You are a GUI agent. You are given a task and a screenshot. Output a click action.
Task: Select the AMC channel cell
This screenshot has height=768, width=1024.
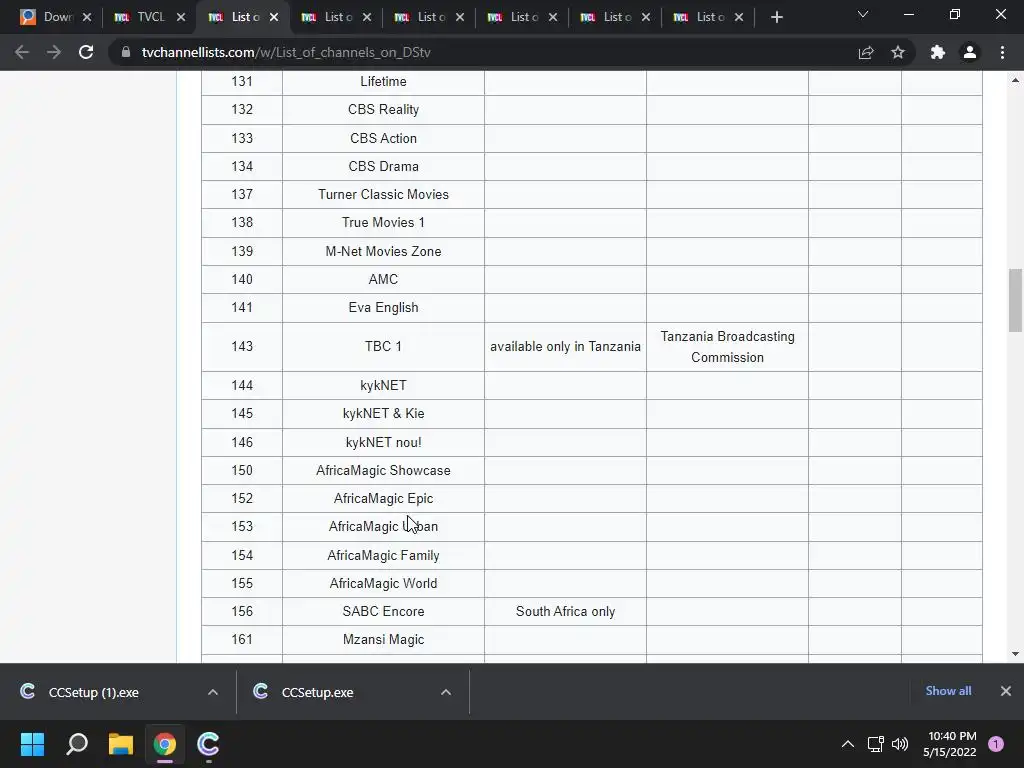click(383, 280)
